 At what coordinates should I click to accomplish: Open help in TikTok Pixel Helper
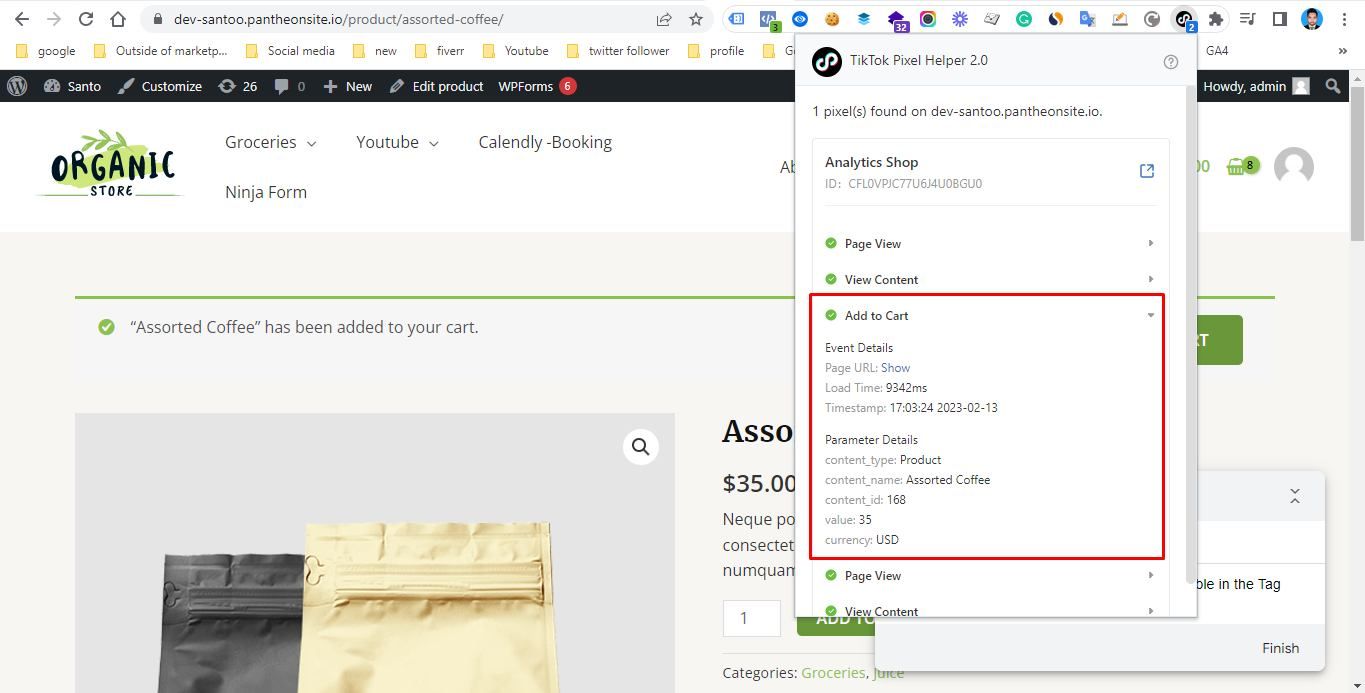coord(1171,61)
